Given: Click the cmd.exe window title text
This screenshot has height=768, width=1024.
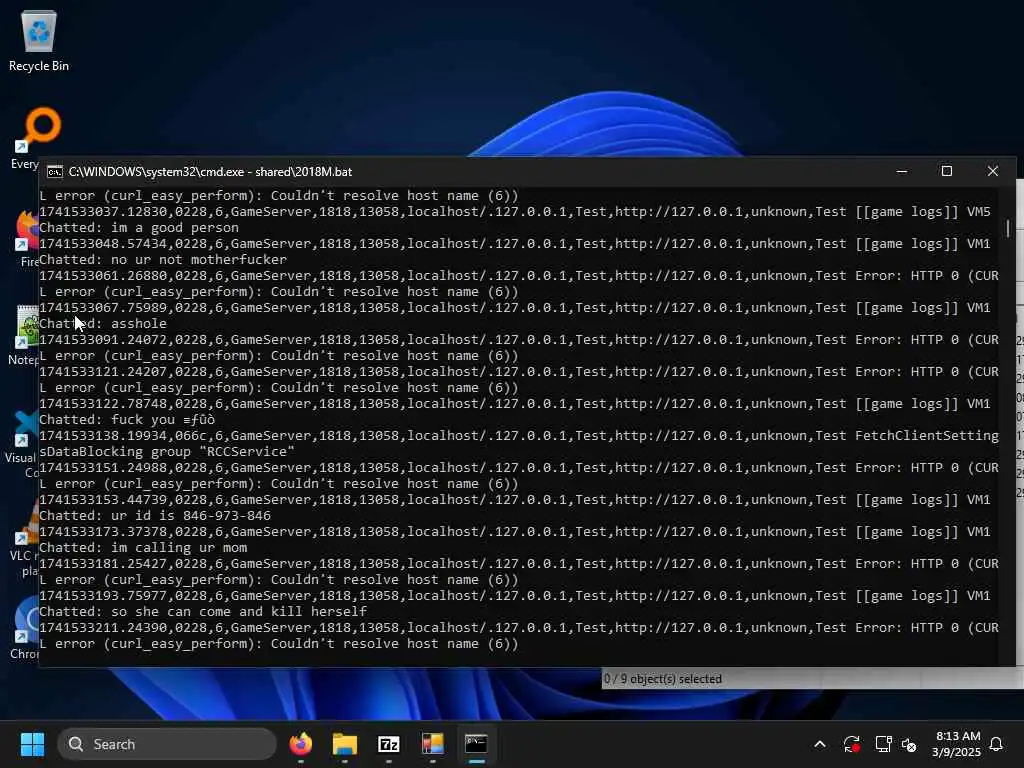Looking at the screenshot, I should point(210,172).
